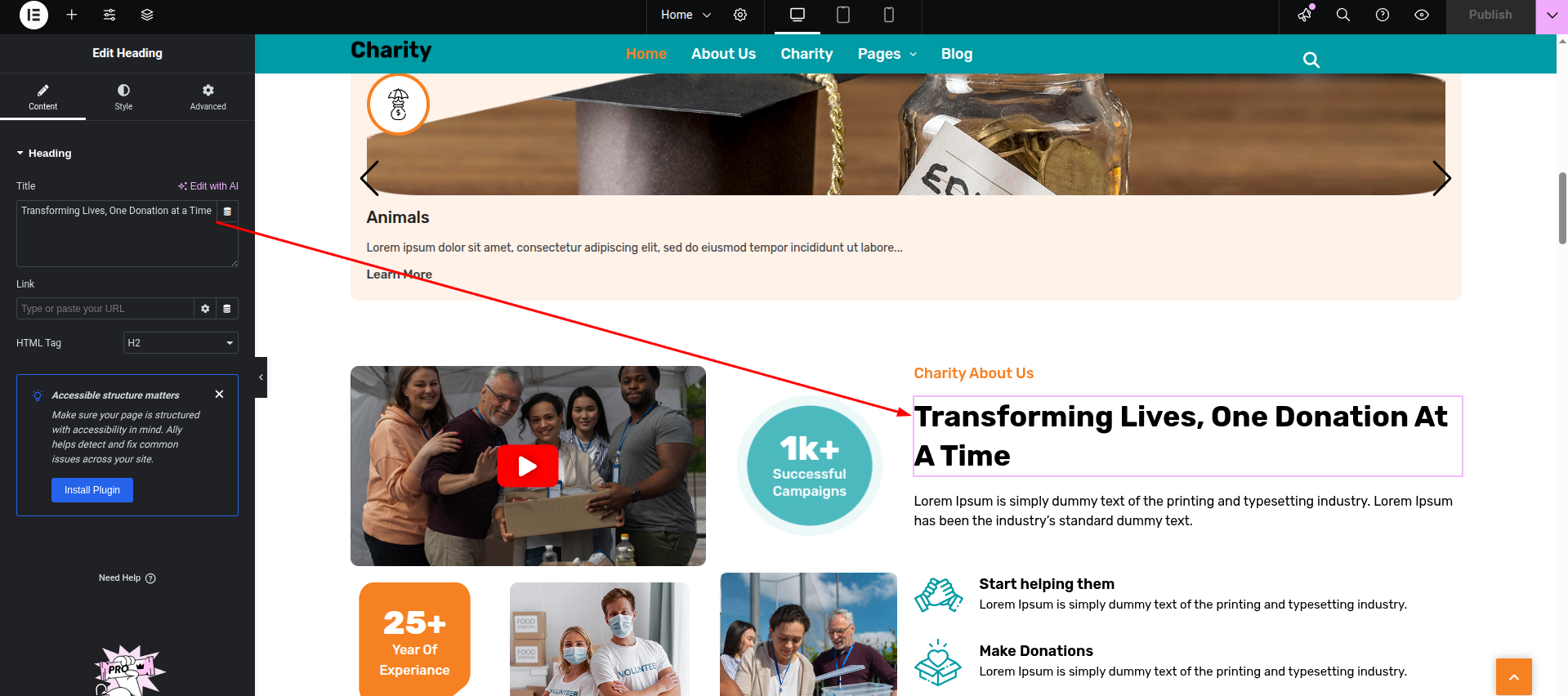Viewport: 1568px width, 696px height.
Task: Expand the Publish options arrow
Action: point(1552,15)
